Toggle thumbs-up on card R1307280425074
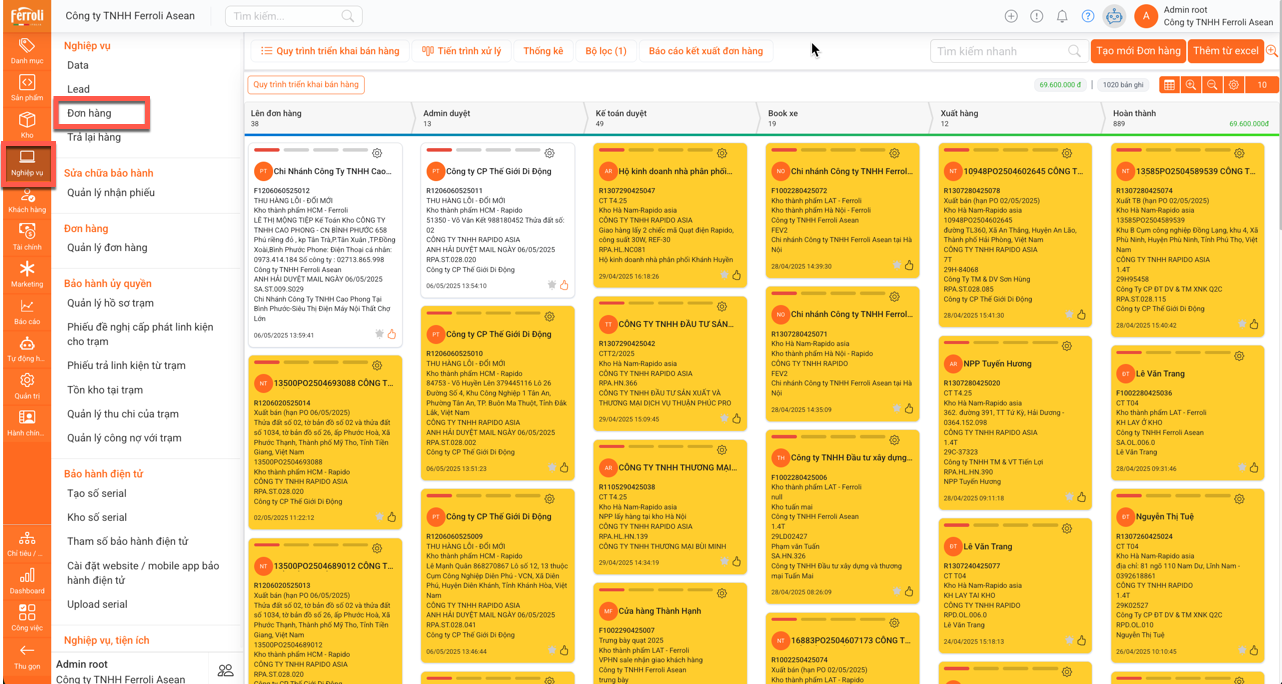 [x=1254, y=324]
